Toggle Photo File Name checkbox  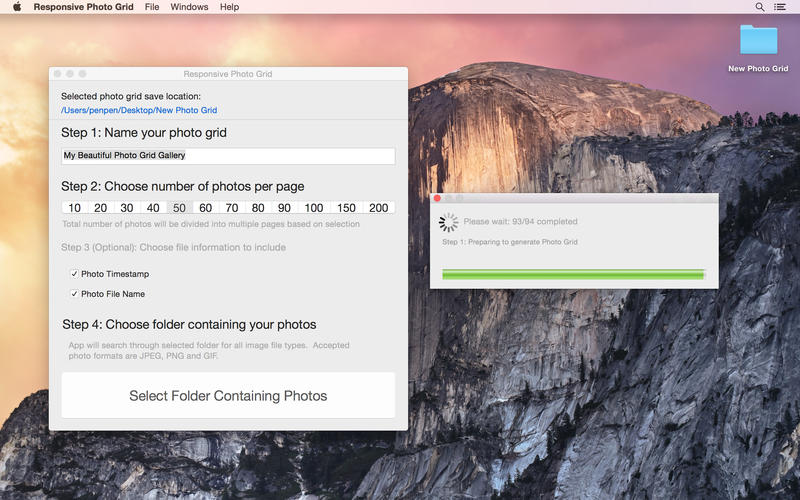[74, 294]
